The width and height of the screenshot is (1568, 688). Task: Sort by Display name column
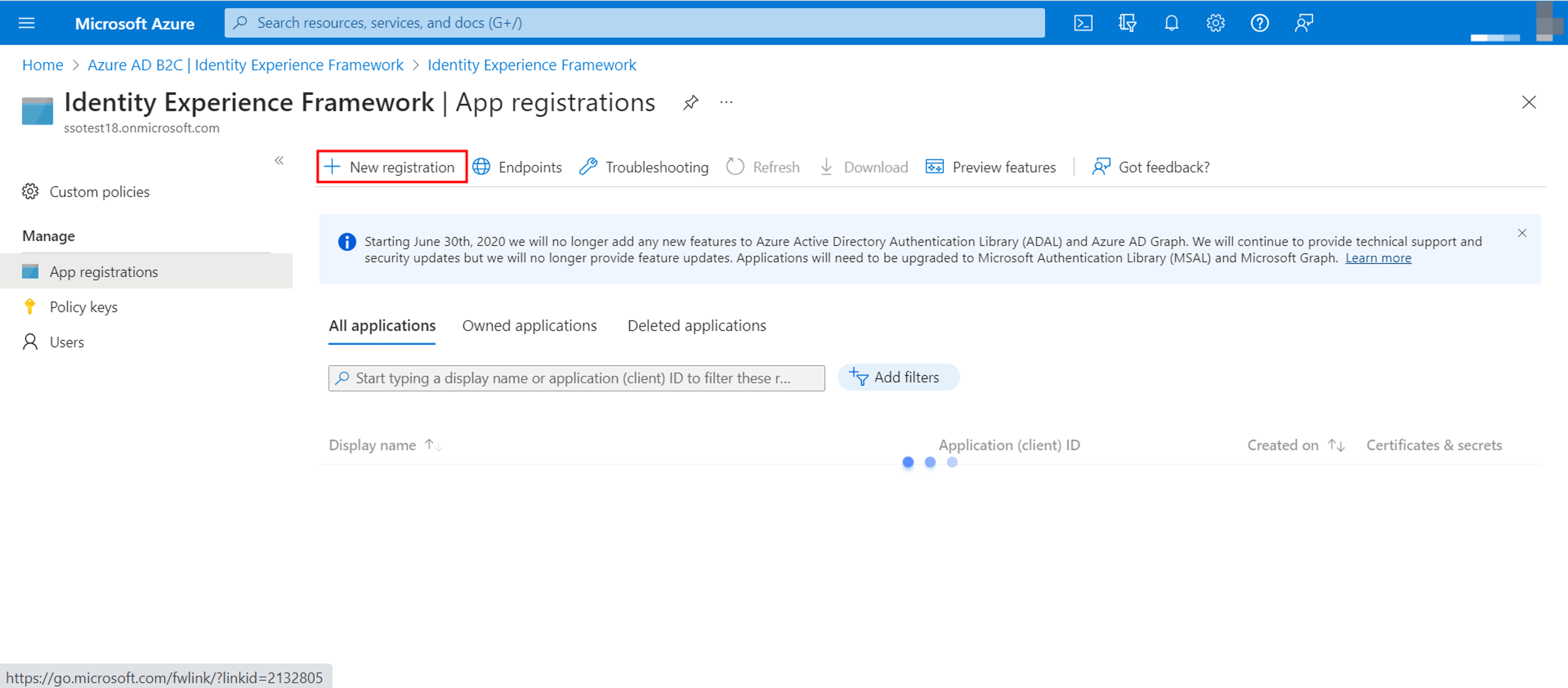385,445
